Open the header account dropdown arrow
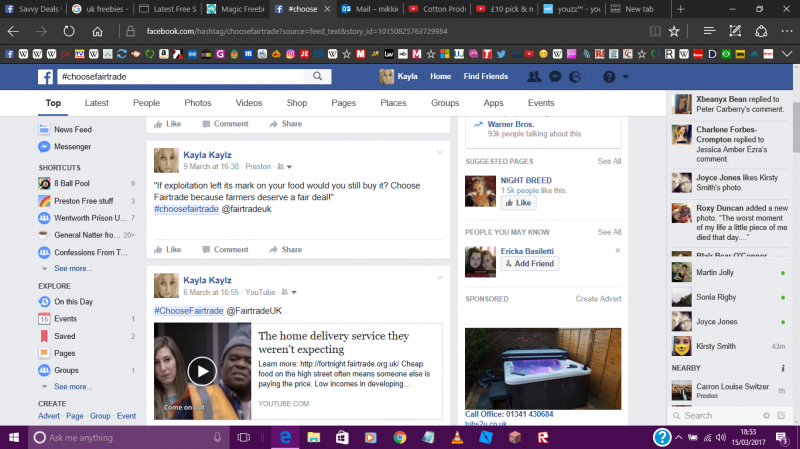Viewport: 800px width, 449px height. click(x=626, y=77)
